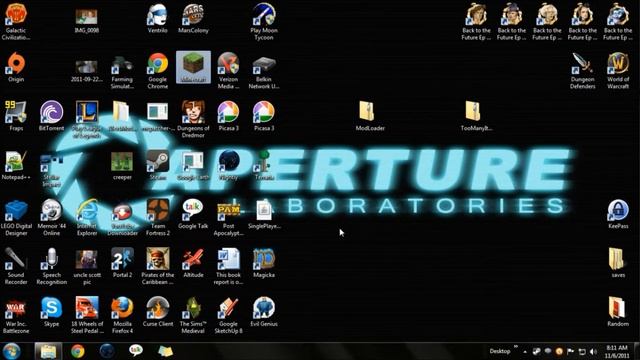Launch Portal 2 shortcut

tap(122, 263)
